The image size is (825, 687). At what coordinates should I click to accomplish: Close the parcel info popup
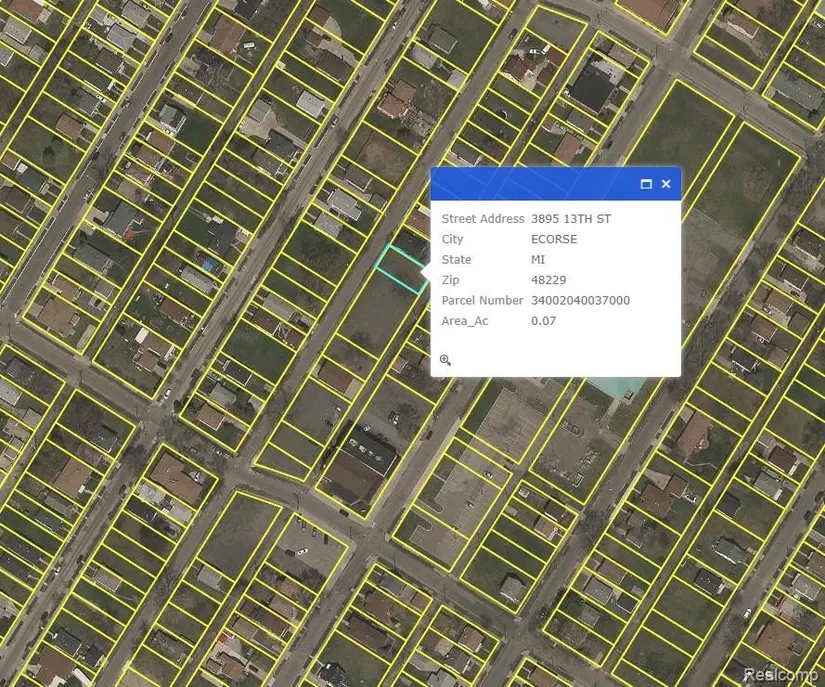pyautogui.click(x=666, y=184)
